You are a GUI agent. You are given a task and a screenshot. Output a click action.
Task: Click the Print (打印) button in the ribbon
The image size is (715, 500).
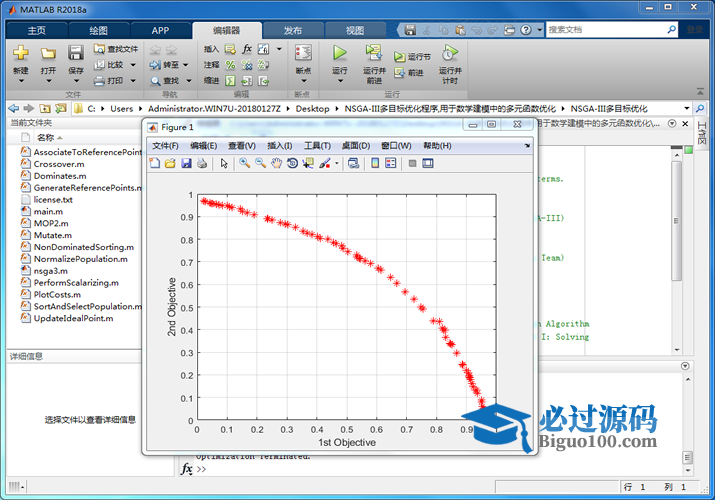109,81
